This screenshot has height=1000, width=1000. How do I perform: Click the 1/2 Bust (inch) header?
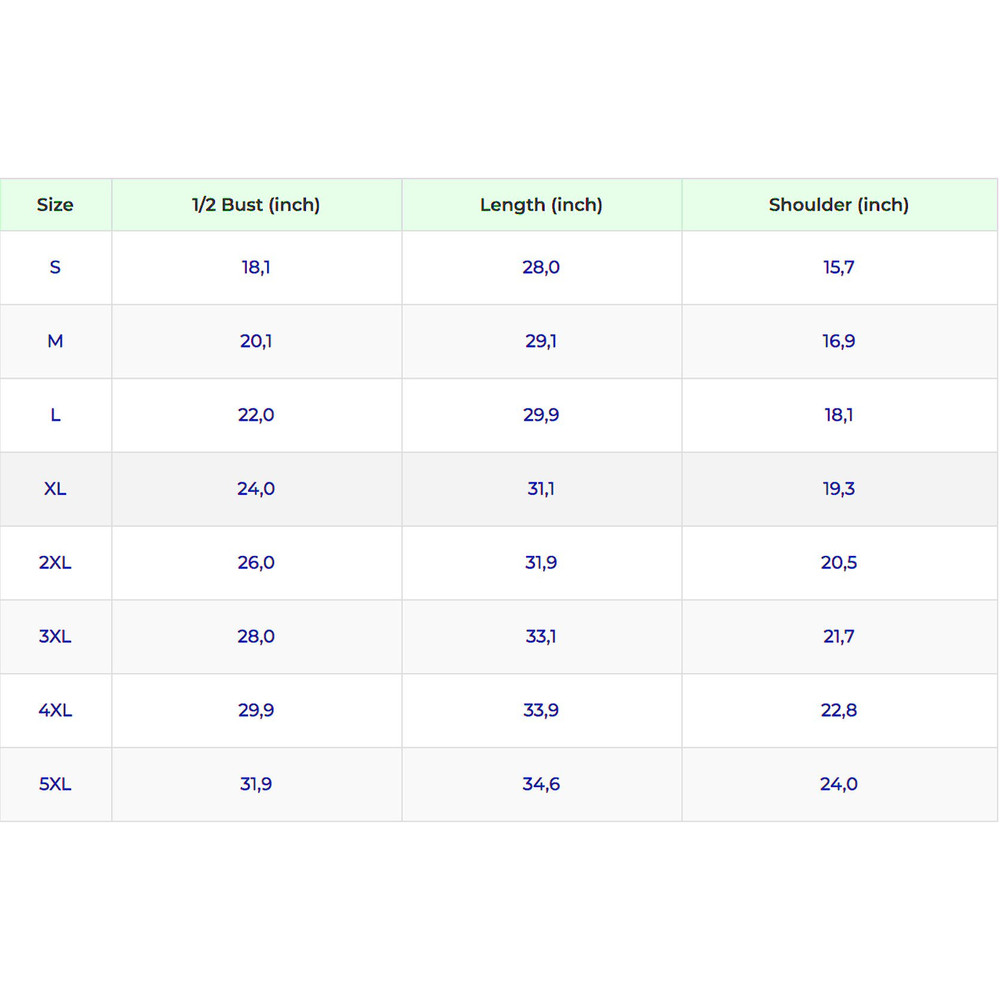[256, 205]
